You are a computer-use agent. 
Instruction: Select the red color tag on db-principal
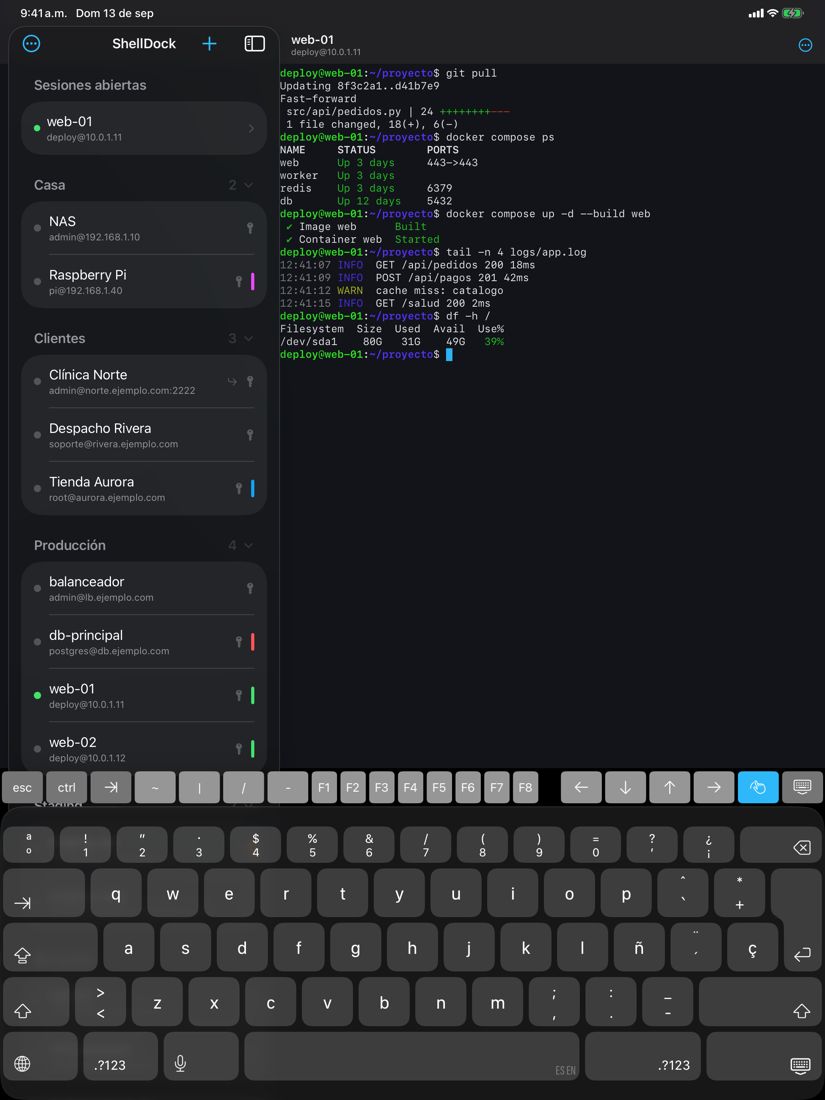(253, 642)
